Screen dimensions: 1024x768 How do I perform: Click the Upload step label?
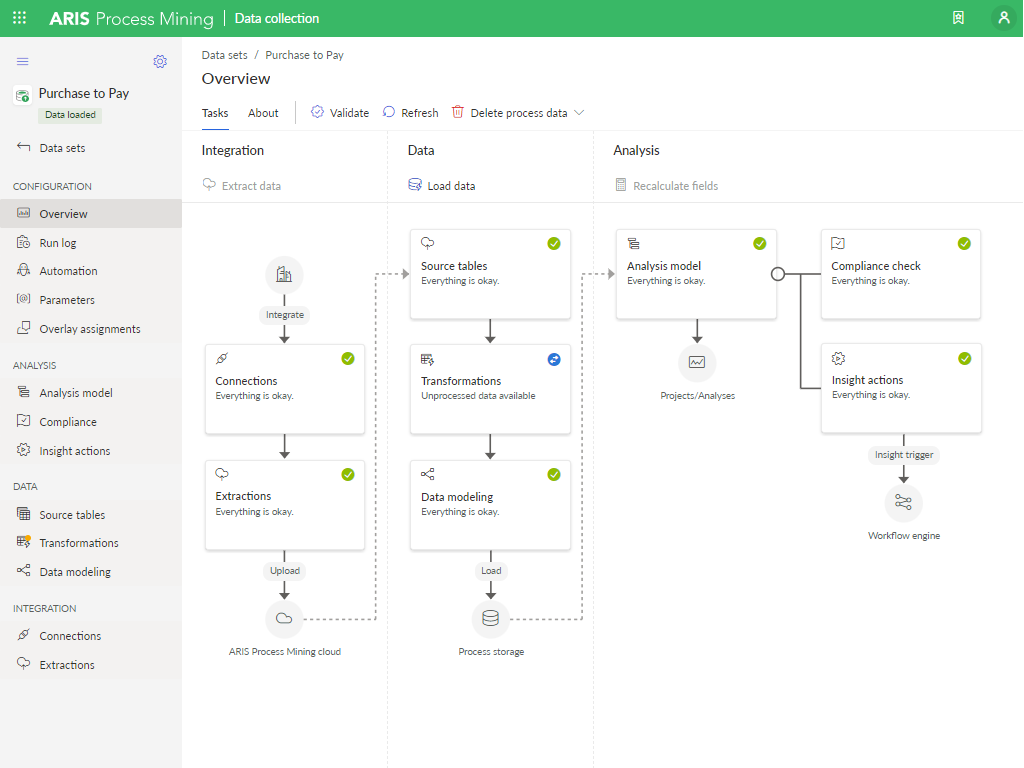pos(285,571)
